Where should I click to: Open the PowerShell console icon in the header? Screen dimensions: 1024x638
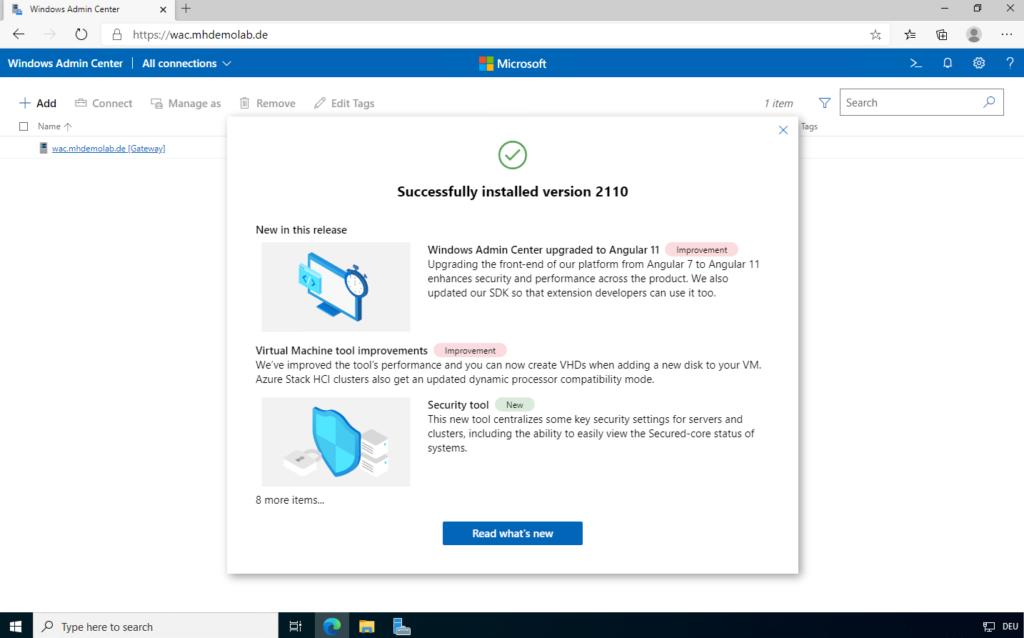(x=915, y=62)
